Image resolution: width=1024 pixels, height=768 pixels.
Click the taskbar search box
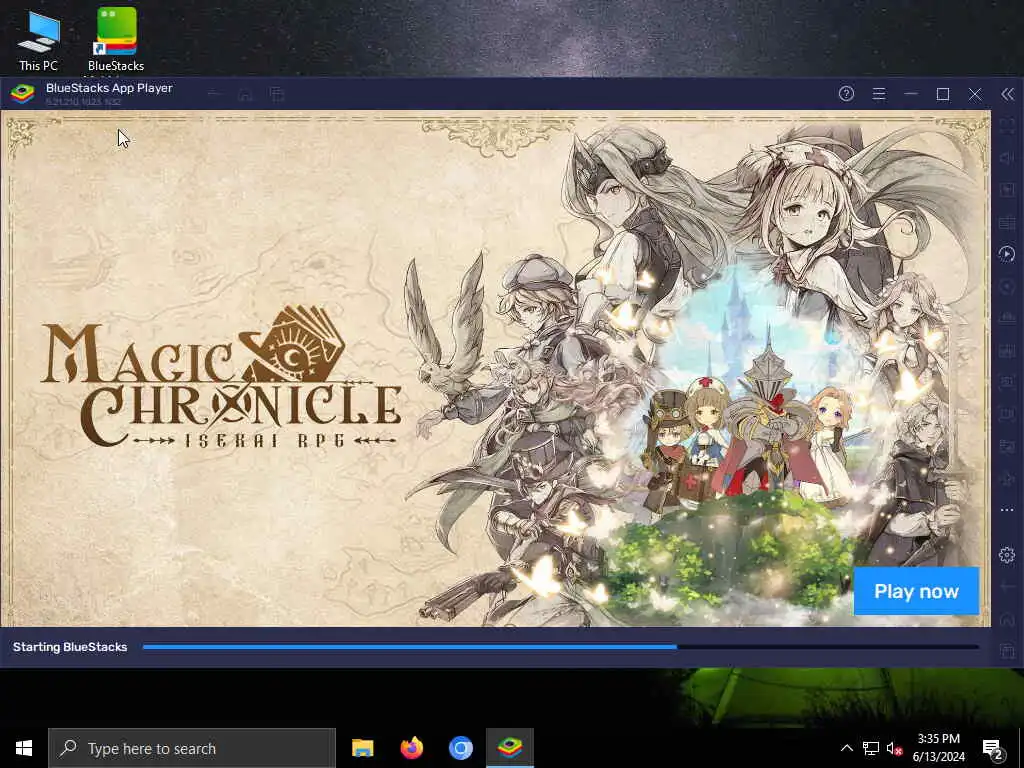[x=192, y=748]
